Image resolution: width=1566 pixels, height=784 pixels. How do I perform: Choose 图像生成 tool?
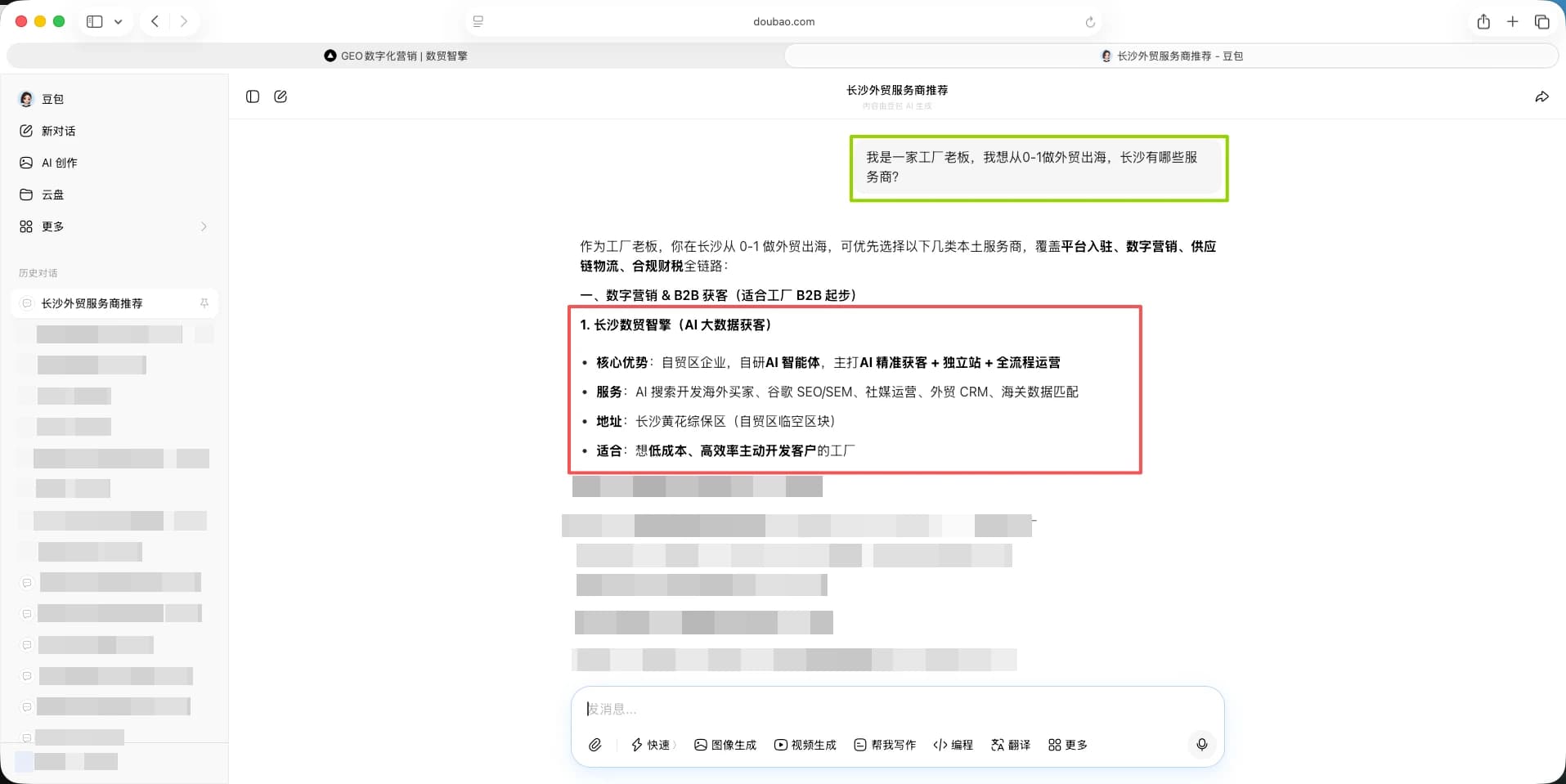[725, 745]
